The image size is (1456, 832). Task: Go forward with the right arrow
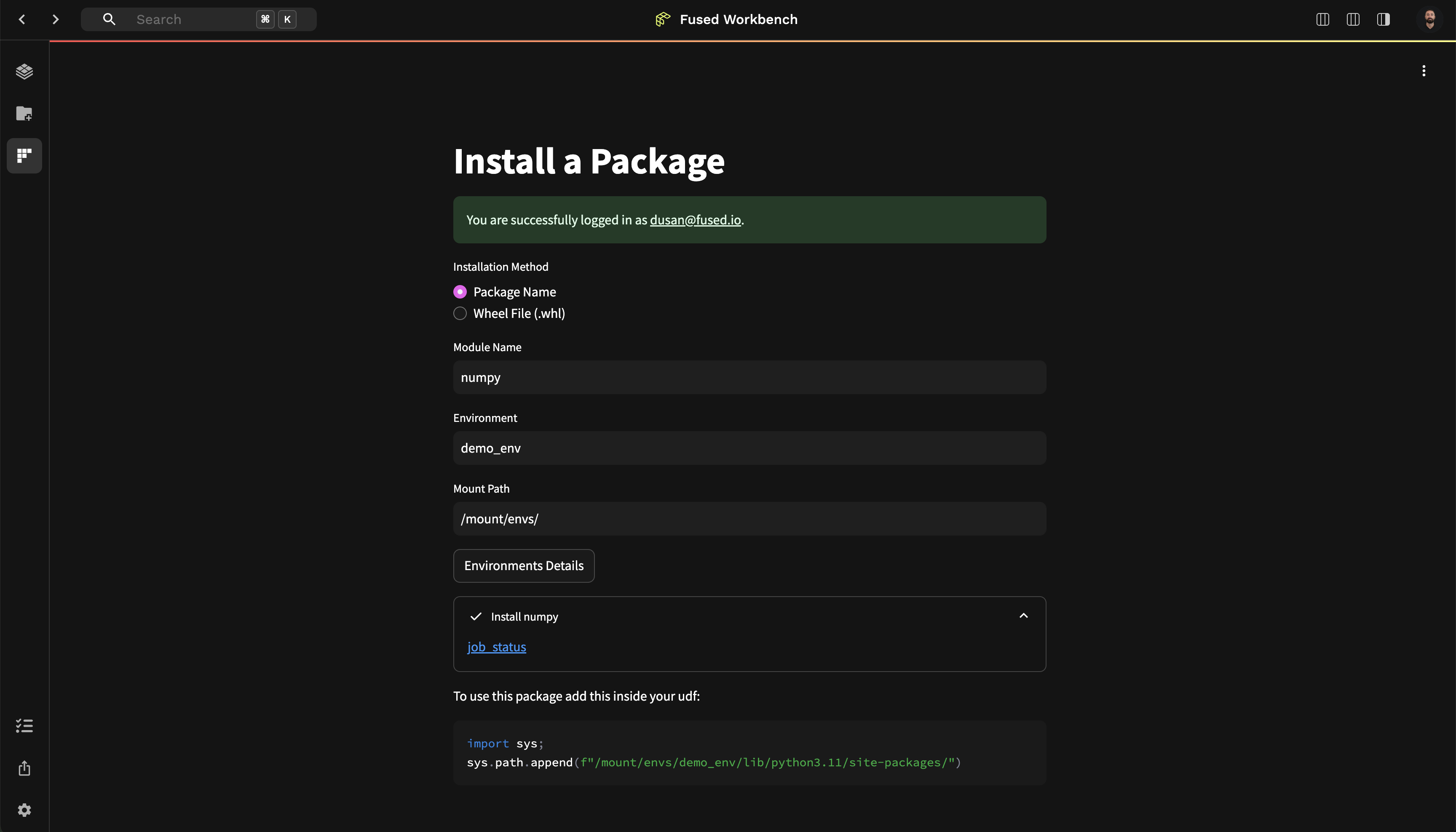pos(56,19)
